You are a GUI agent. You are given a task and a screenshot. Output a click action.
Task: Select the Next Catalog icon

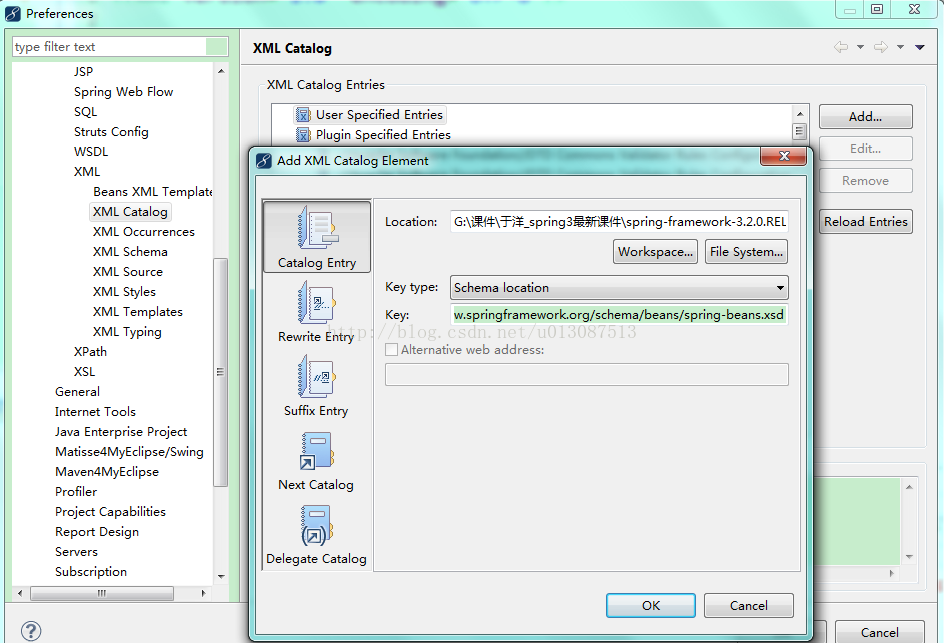pyautogui.click(x=316, y=451)
